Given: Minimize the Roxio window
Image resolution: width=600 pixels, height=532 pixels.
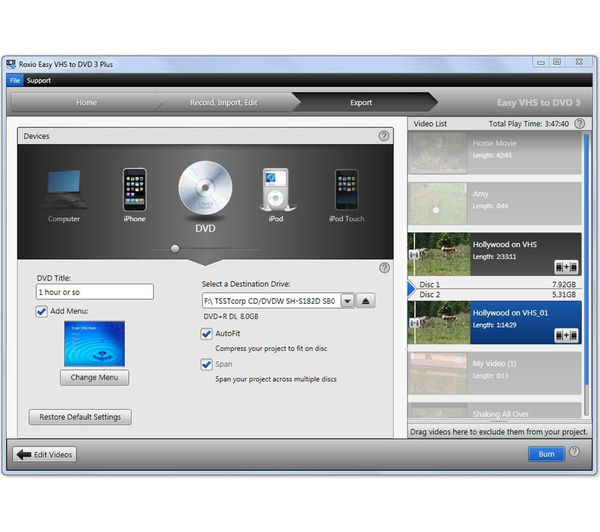Looking at the screenshot, I should coord(541,62).
